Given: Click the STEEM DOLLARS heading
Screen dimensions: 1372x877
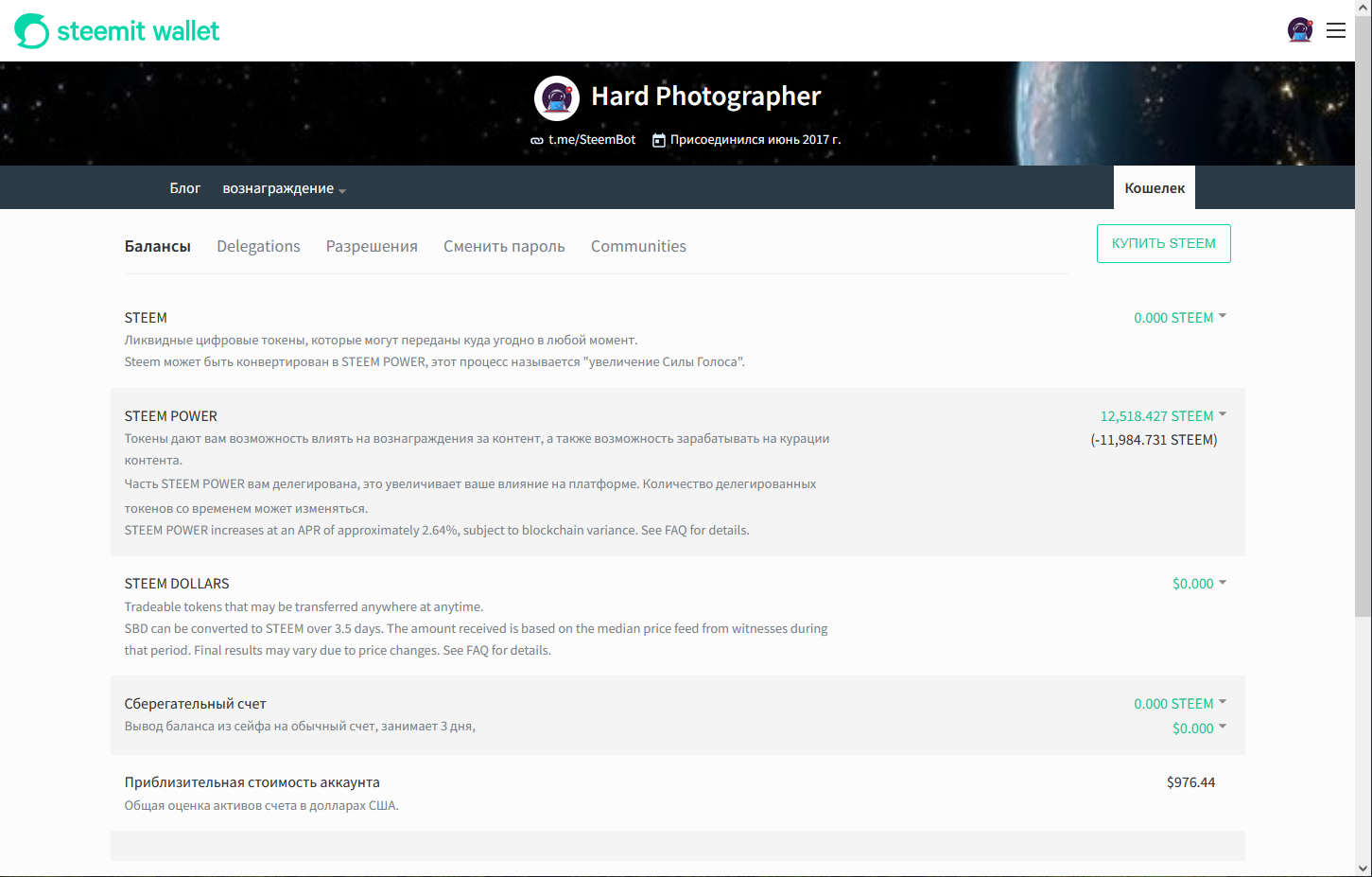Looking at the screenshot, I should coord(177,584).
